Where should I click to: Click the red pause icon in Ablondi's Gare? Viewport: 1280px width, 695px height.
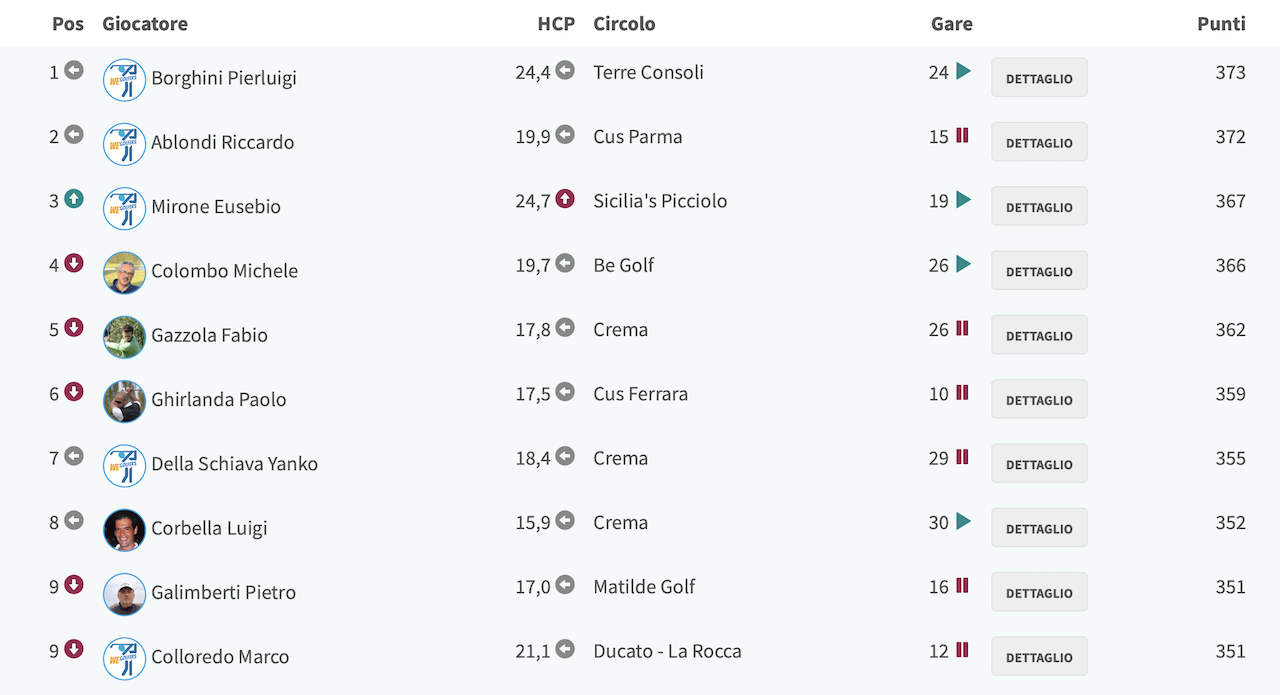click(962, 136)
